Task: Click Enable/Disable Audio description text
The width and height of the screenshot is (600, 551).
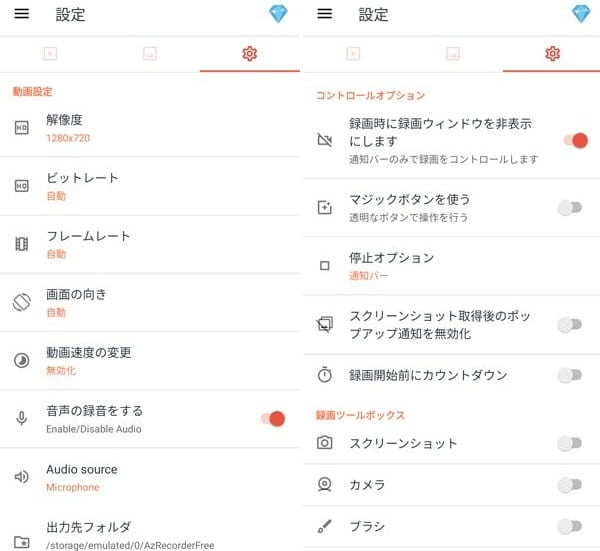Action: 94,429
